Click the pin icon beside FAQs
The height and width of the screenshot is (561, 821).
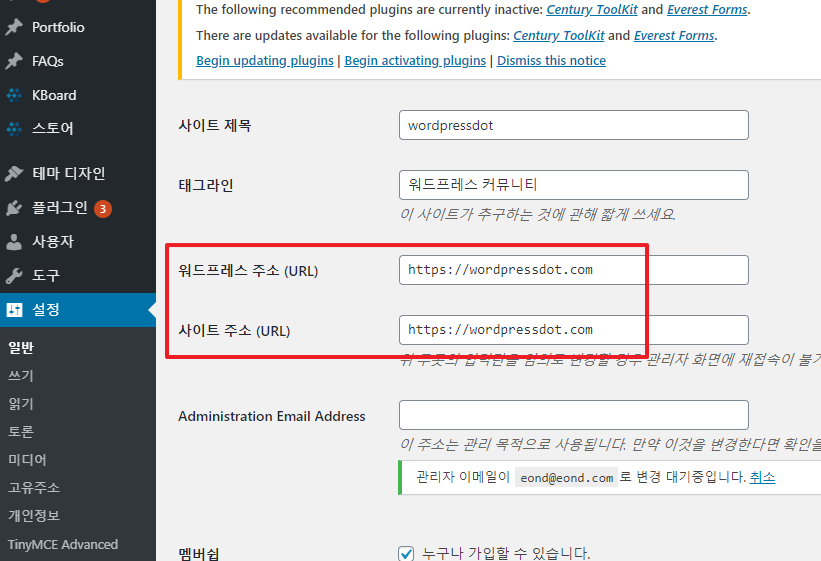click(x=14, y=61)
